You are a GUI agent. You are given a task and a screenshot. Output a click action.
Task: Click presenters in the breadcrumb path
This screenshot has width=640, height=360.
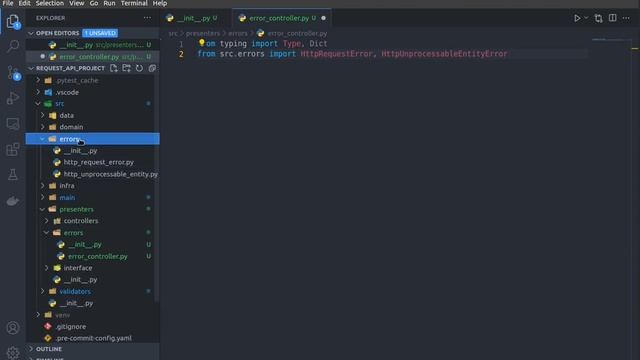click(203, 33)
